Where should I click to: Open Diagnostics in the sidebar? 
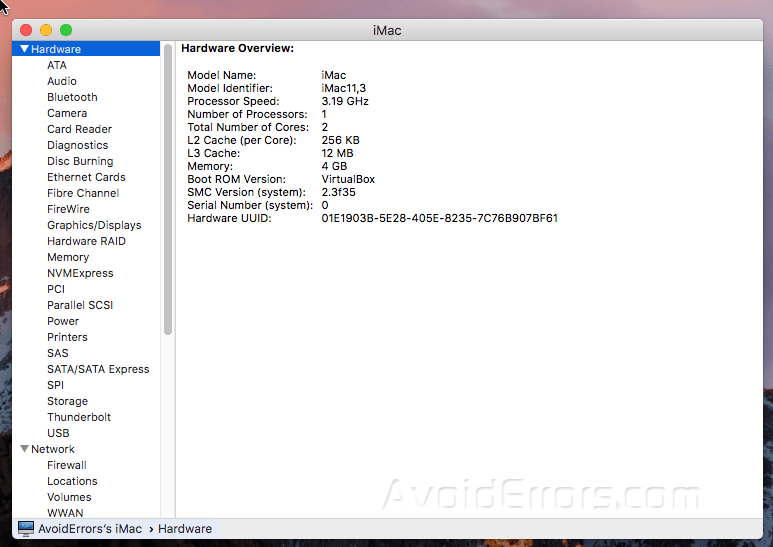(x=77, y=145)
